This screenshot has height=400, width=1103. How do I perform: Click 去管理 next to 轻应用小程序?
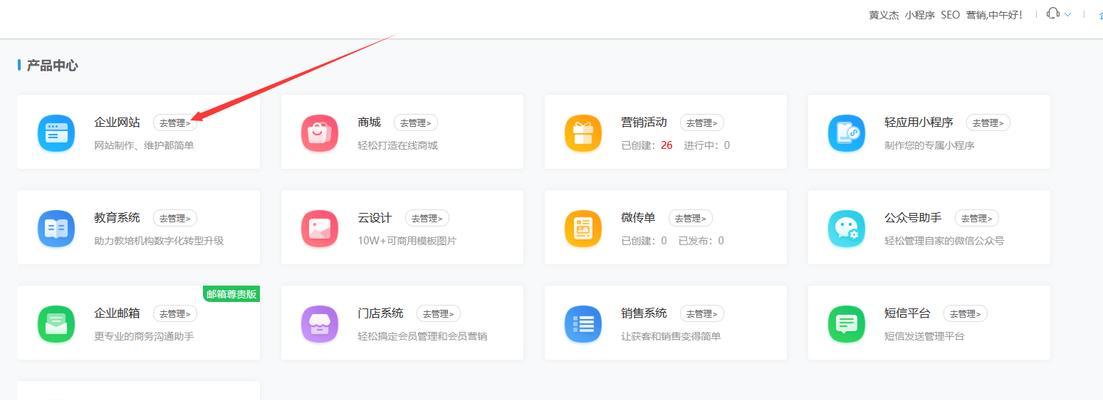tap(988, 123)
